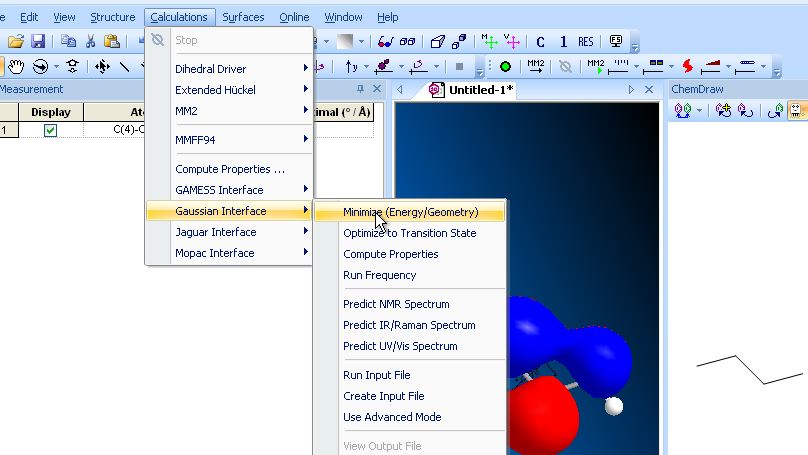This screenshot has height=455, width=808.
Task: Open file with the folder icon
Action: tap(16, 41)
